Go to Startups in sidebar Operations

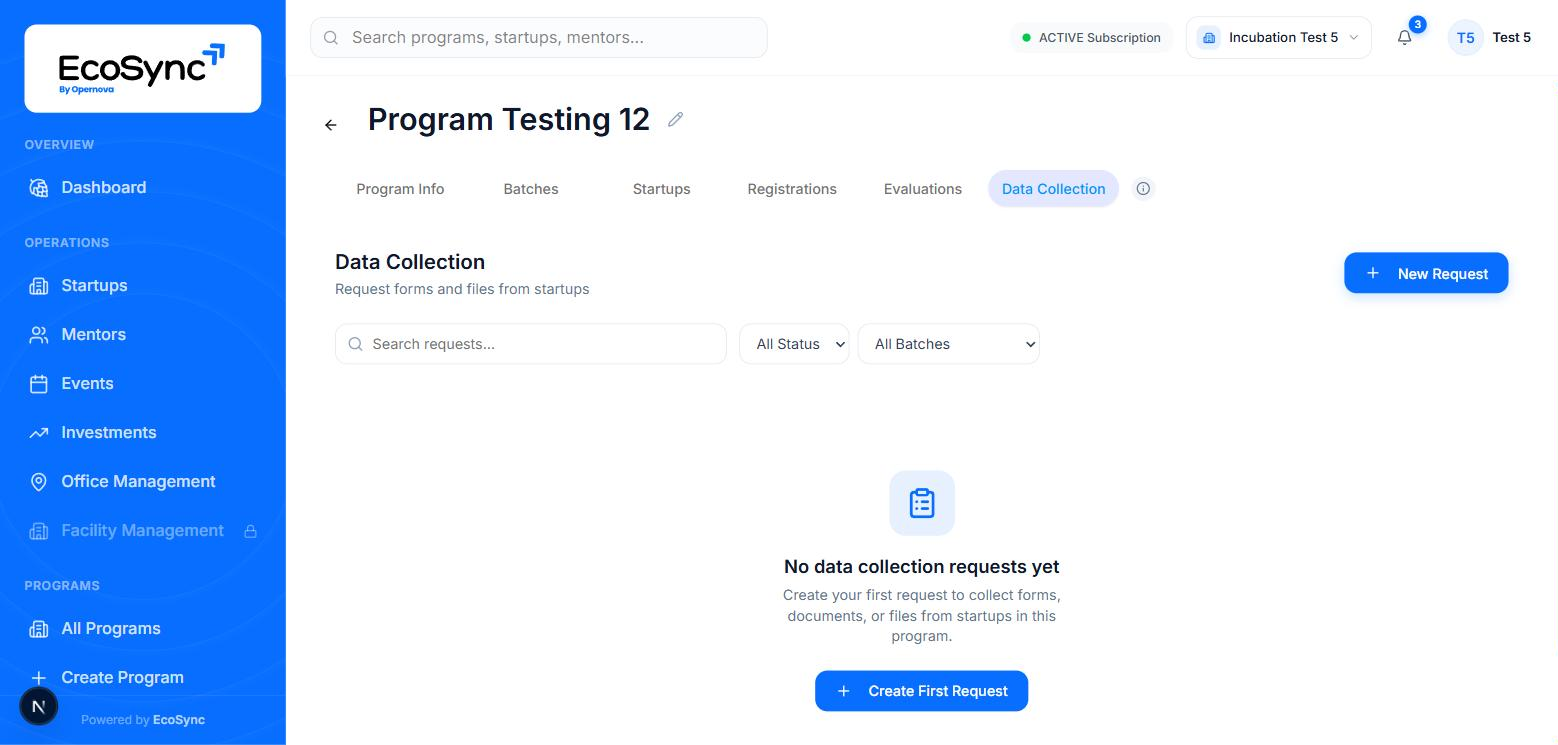pyautogui.click(x=94, y=285)
